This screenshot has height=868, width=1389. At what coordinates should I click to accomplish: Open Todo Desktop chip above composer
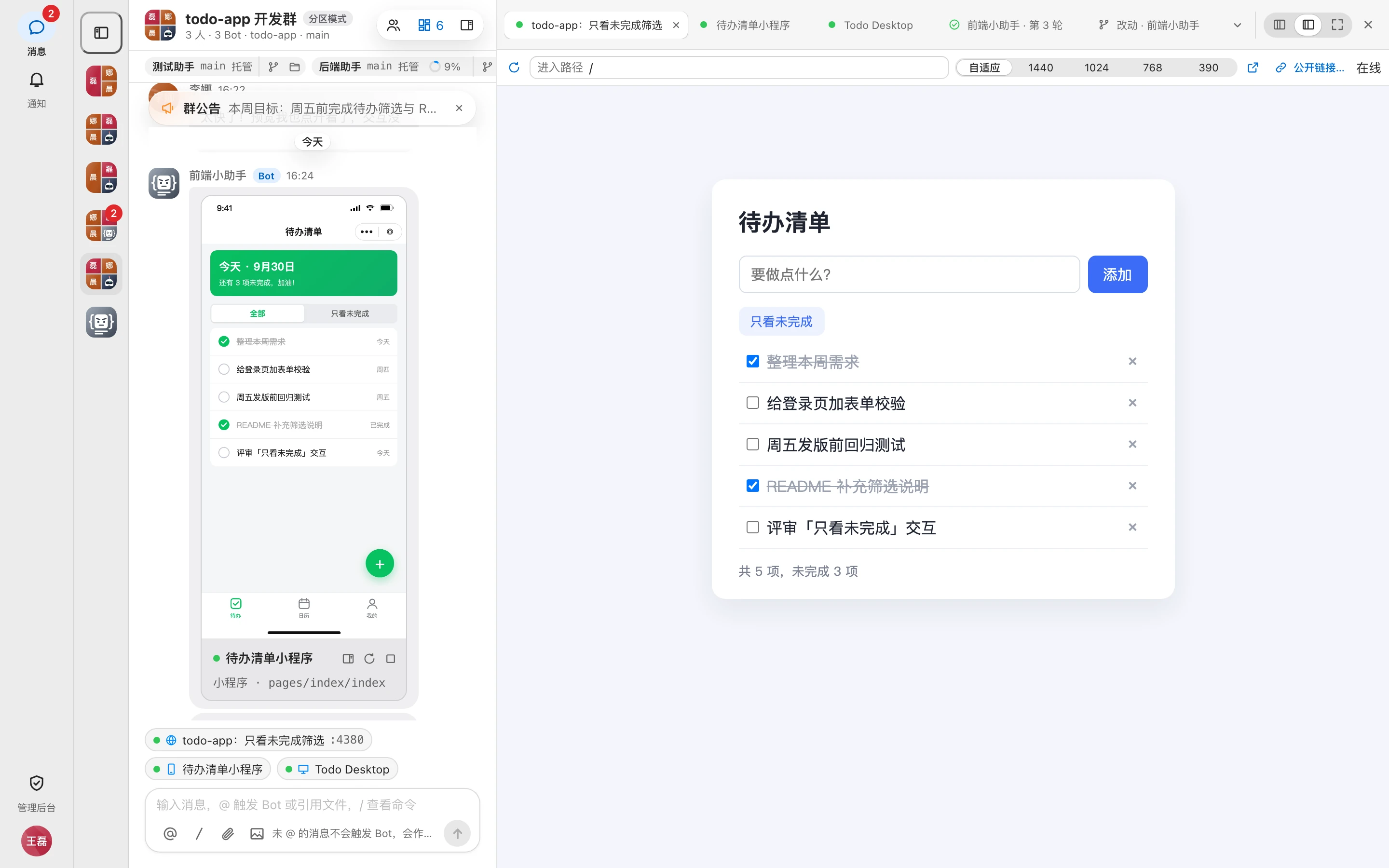coord(338,769)
